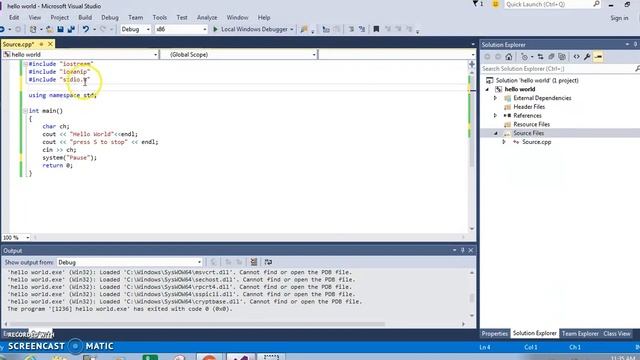Viewport: 640px width, 360px height.
Task: Click the yellow feedback smiley icon
Action: [496, 4]
